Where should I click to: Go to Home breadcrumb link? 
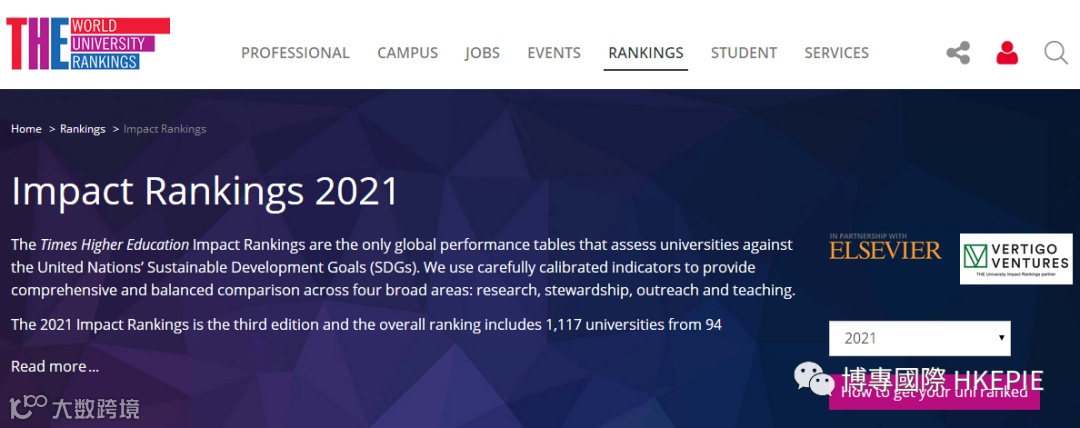(x=26, y=129)
